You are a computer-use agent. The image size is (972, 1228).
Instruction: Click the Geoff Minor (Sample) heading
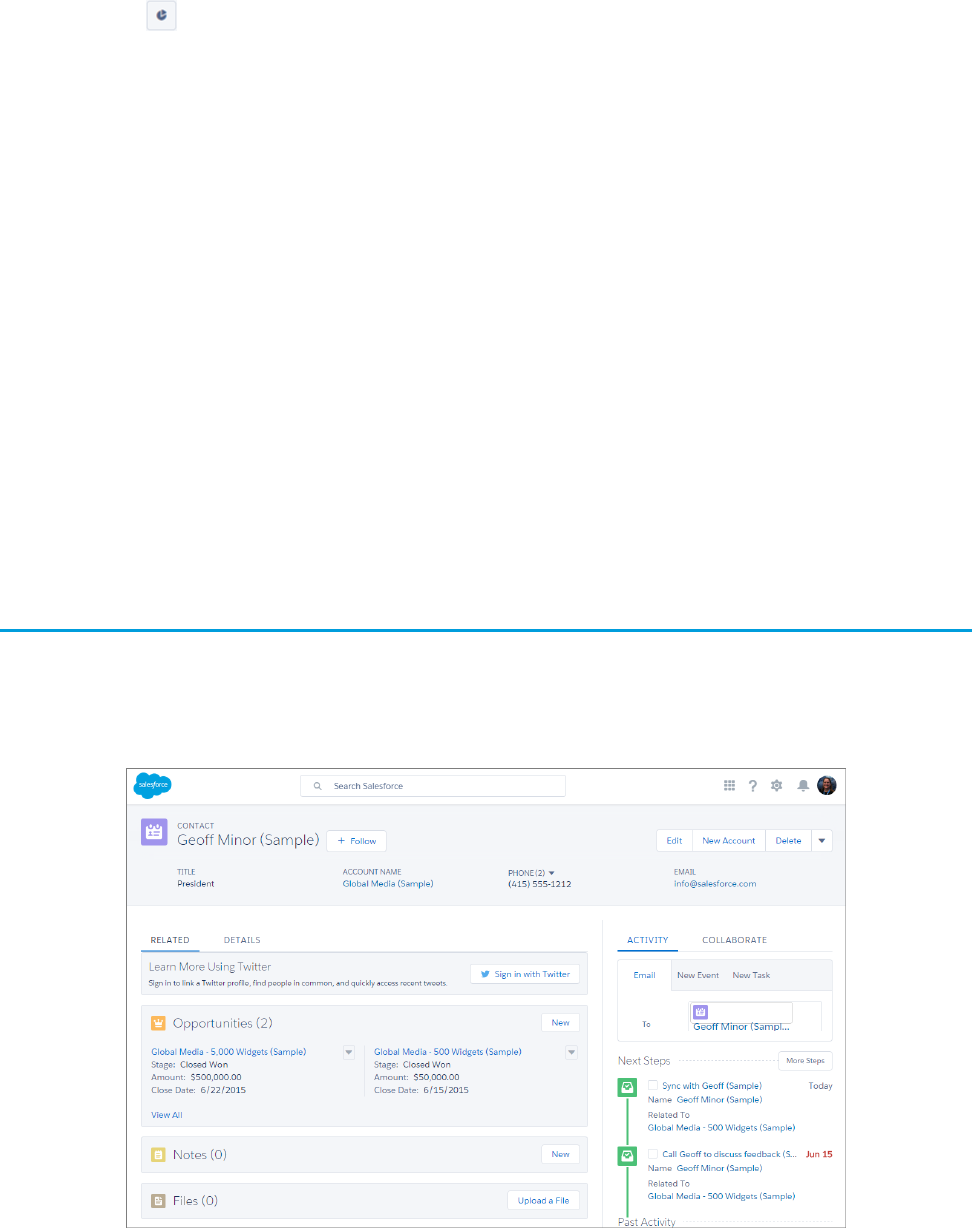248,840
